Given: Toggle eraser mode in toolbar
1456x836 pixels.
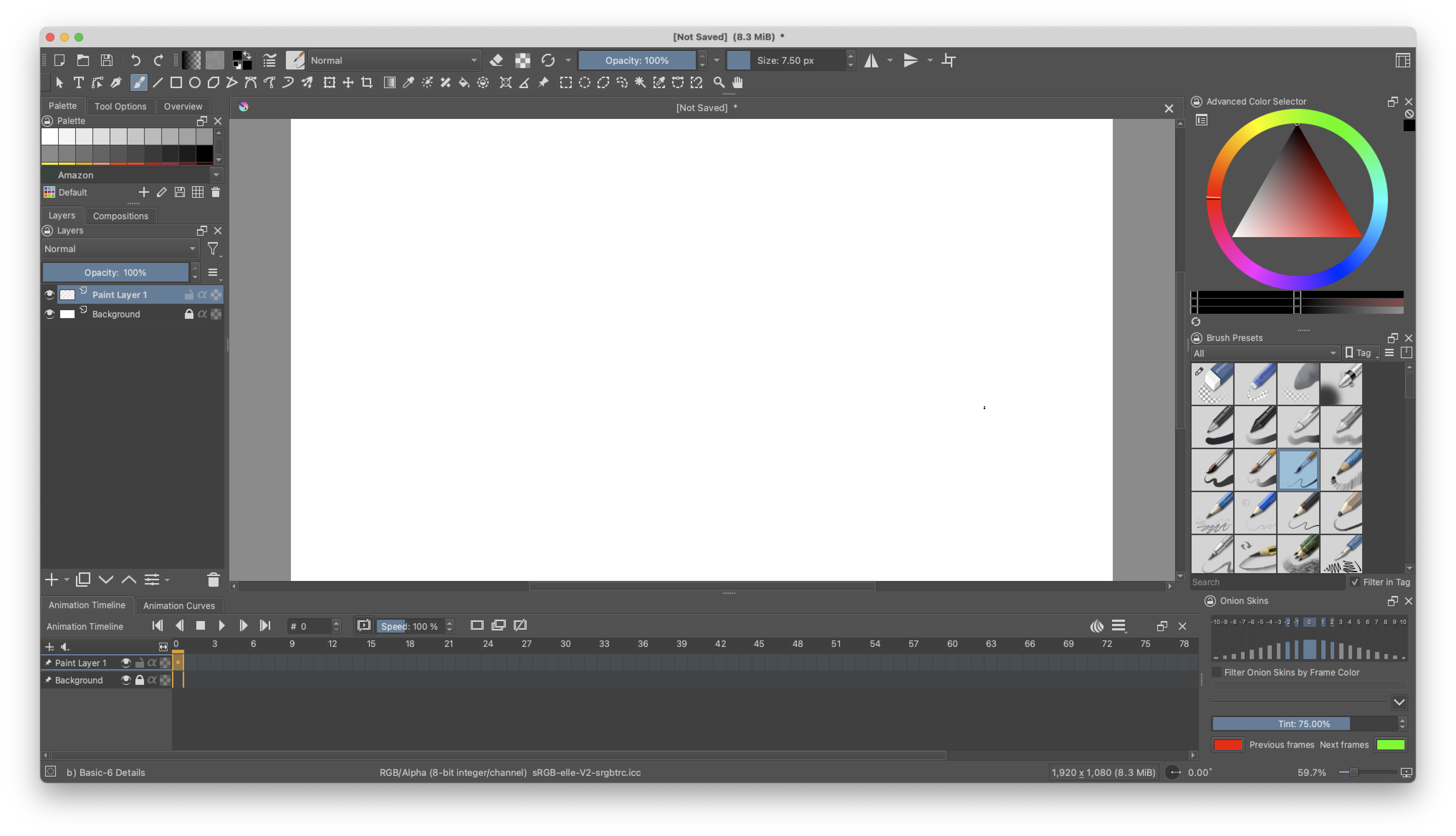Looking at the screenshot, I should click(497, 60).
